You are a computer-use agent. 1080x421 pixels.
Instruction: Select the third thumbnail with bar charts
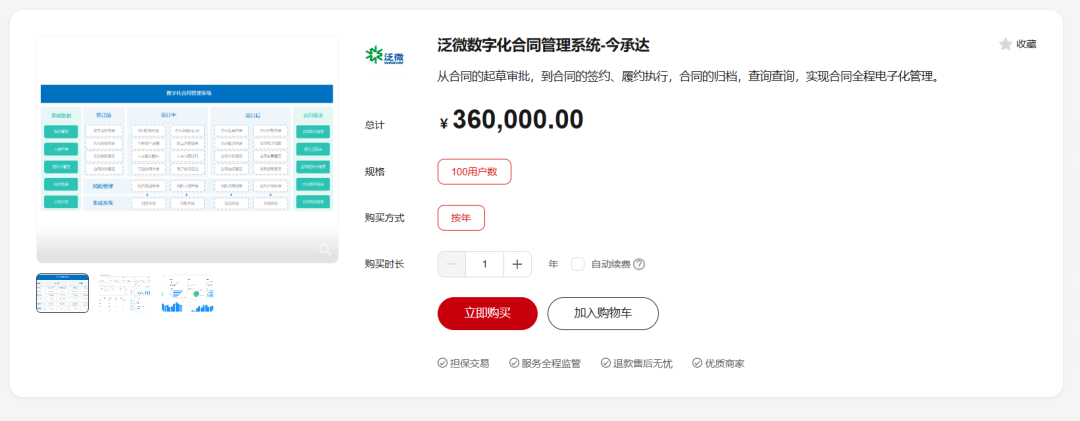click(x=187, y=293)
